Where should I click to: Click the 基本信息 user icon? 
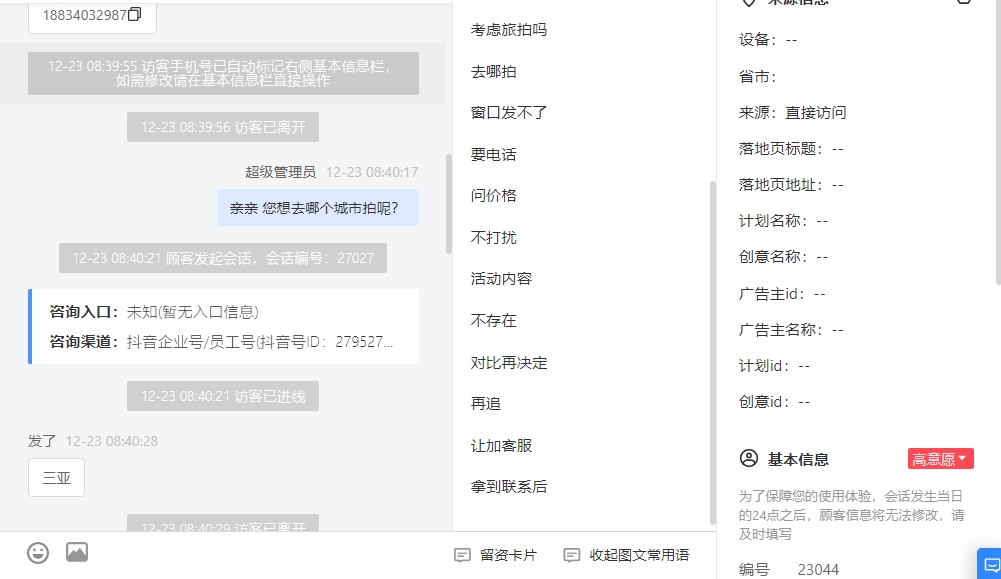coord(749,458)
